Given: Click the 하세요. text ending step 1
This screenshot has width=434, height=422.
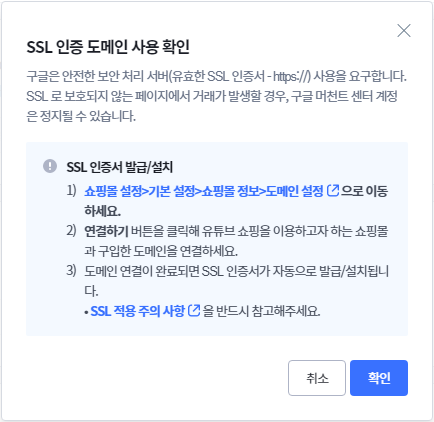Looking at the screenshot, I should click(102, 211).
